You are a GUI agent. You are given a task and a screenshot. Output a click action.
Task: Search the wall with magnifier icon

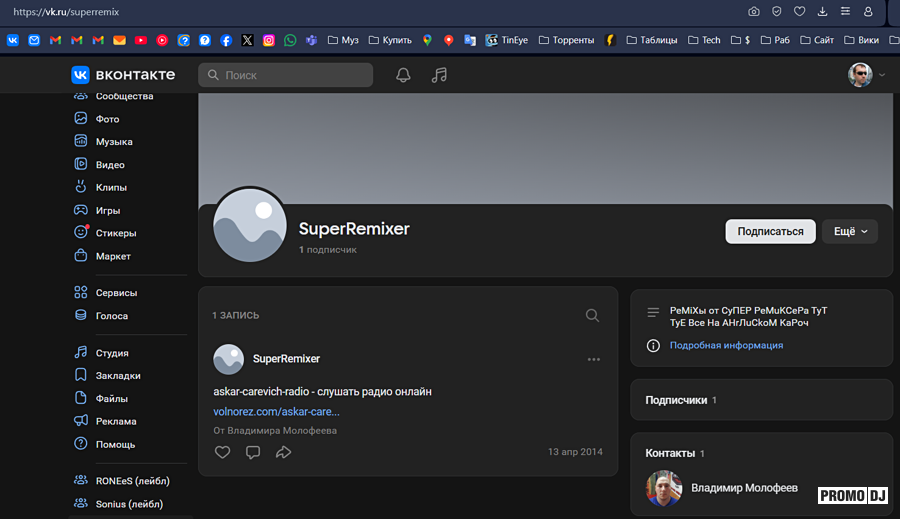(x=592, y=315)
